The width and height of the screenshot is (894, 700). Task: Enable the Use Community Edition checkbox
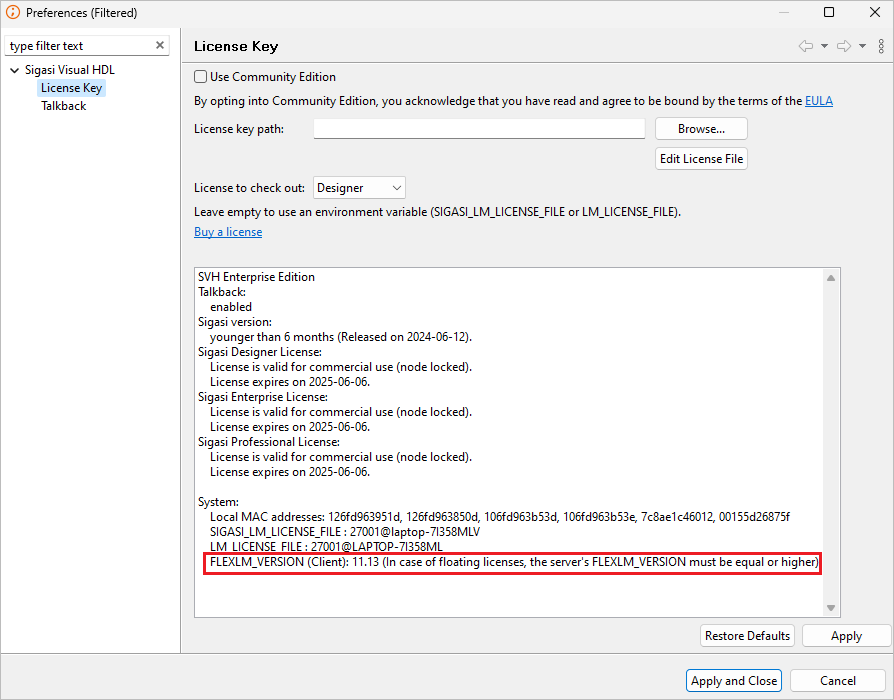[200, 77]
